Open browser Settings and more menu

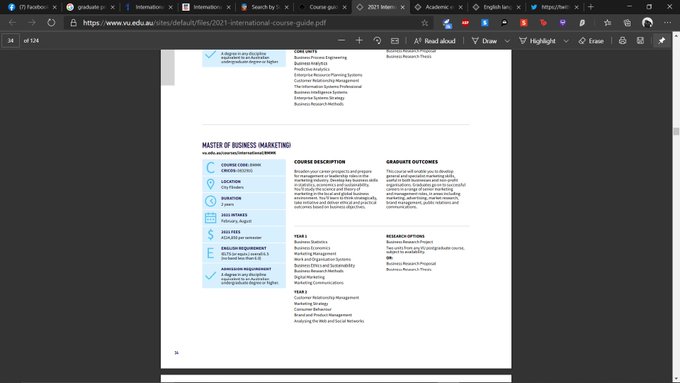pos(667,23)
